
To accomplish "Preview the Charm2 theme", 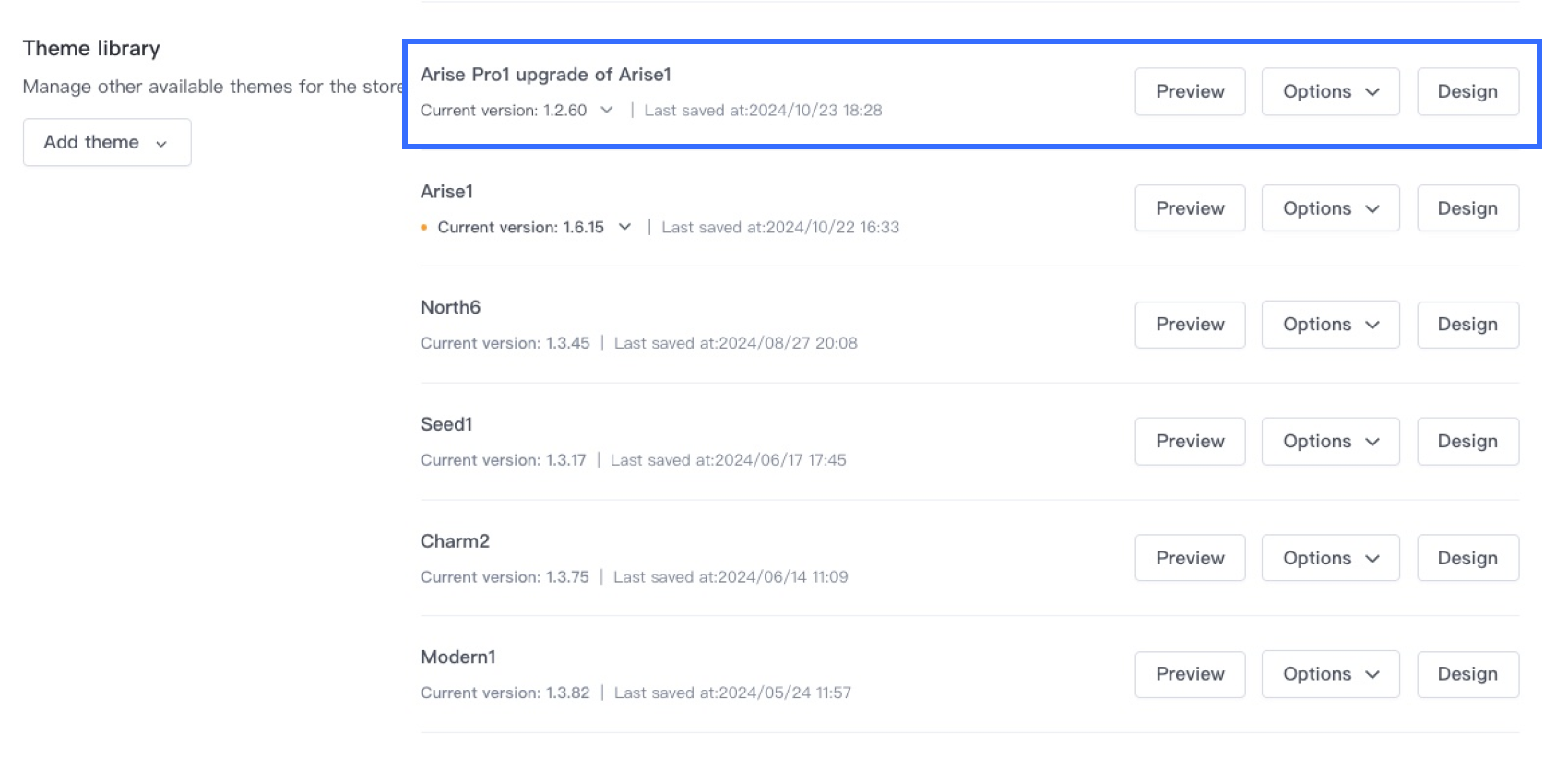I will click(x=1190, y=558).
